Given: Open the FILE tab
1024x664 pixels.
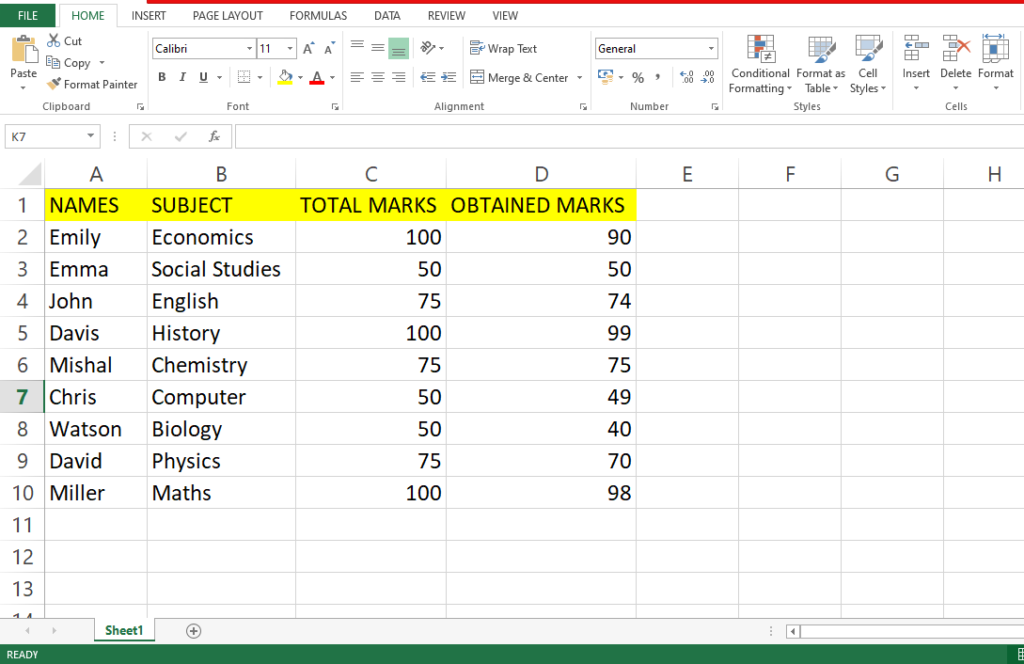Looking at the screenshot, I should click(x=27, y=16).
